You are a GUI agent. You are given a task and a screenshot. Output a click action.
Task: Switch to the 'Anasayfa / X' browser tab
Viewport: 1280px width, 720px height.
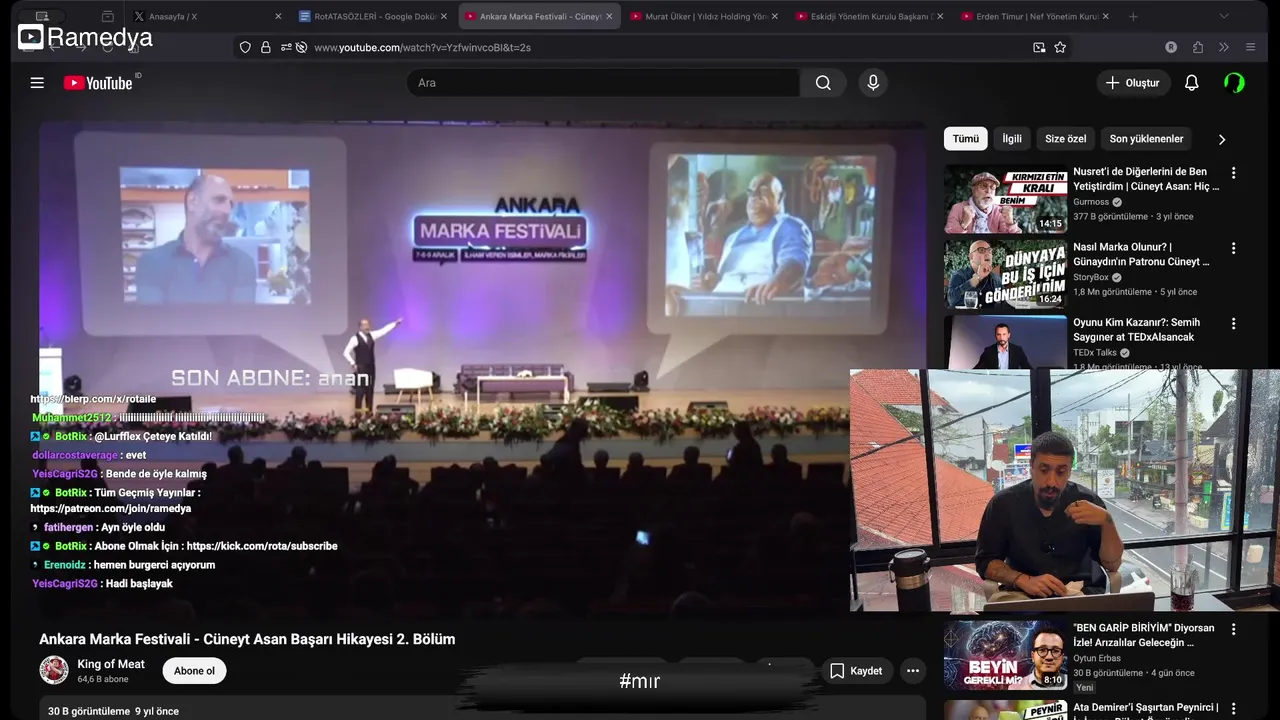coord(204,17)
